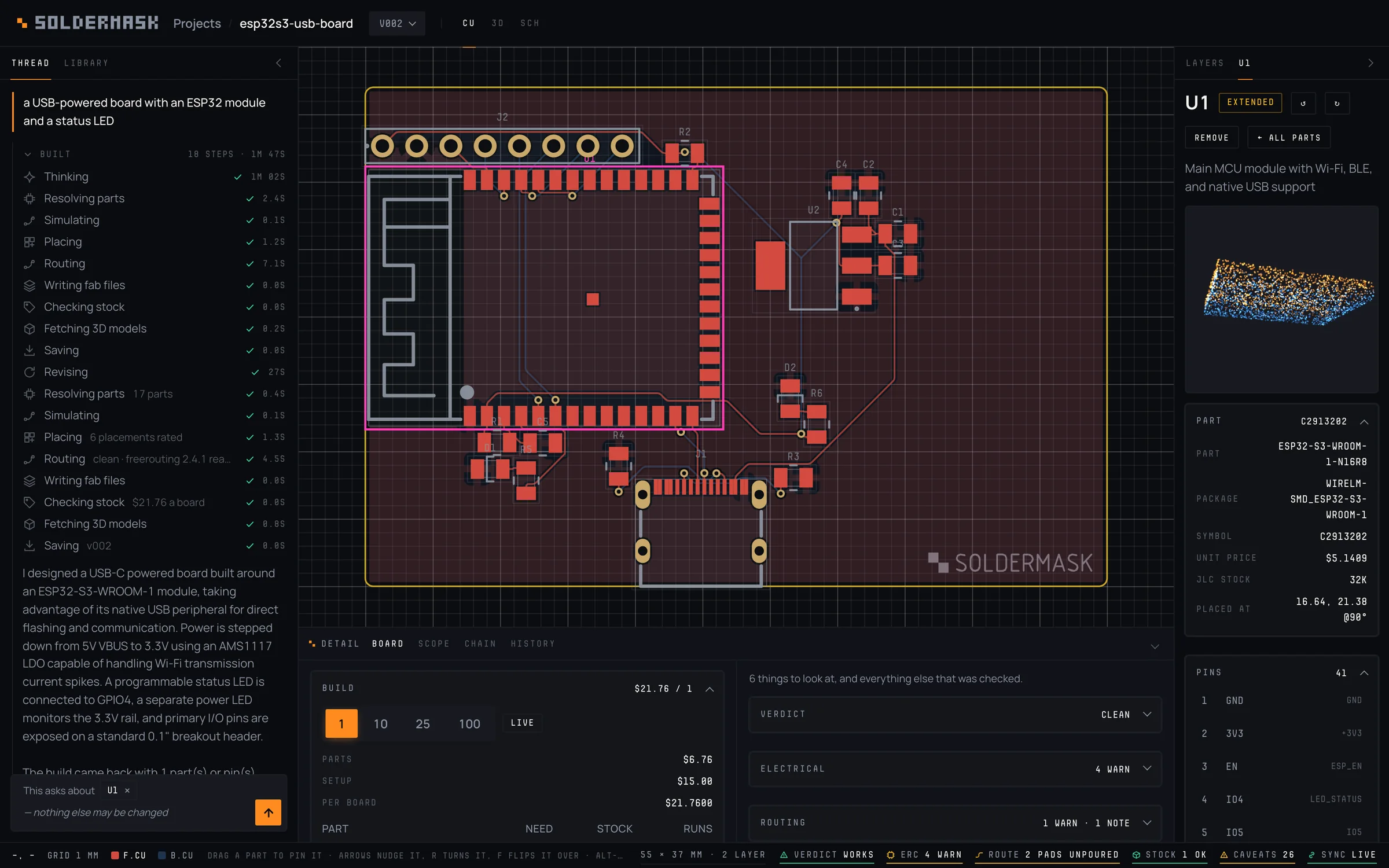Toggle the F.CU layer visibility
Viewport: 1389px width, 868px height.
[128, 855]
